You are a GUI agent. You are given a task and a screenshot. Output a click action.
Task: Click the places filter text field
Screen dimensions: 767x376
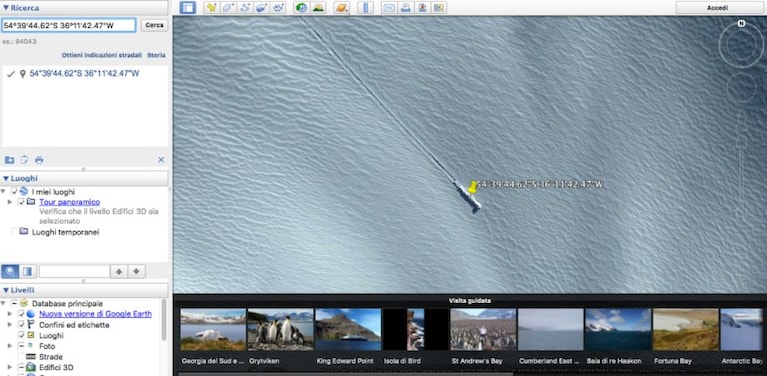coord(74,271)
